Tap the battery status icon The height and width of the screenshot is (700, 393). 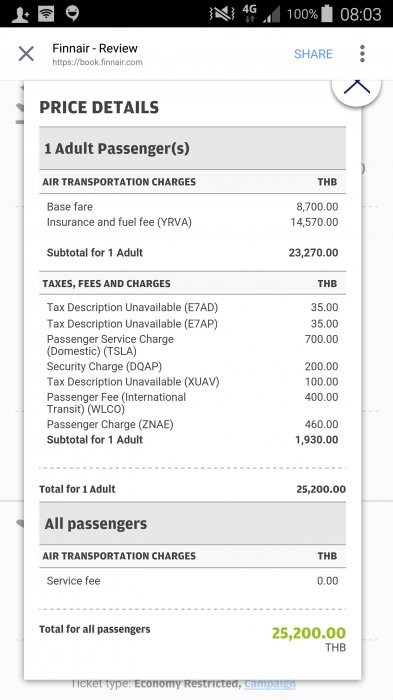point(327,14)
